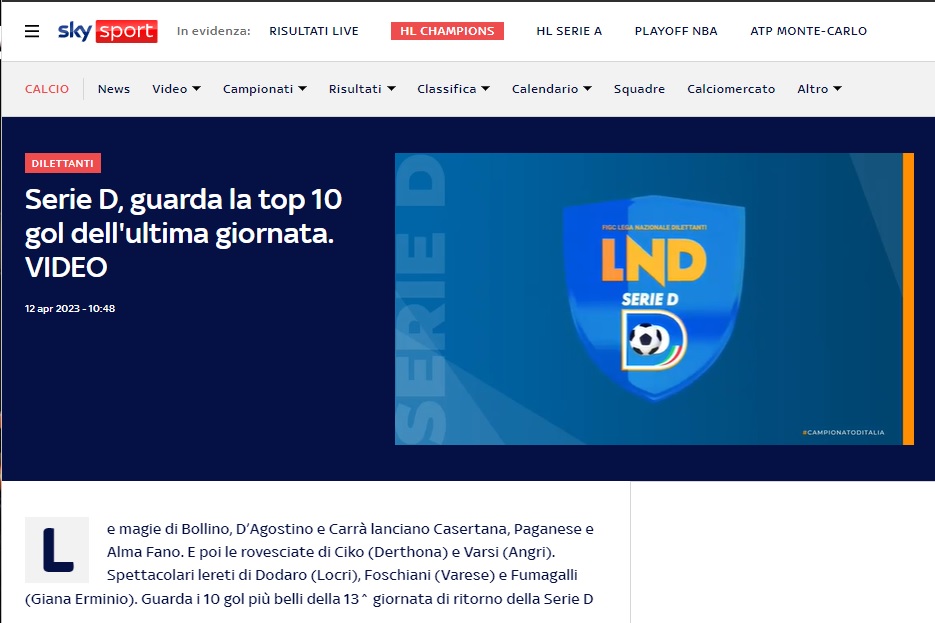Expand the Campionati dropdown
Viewport: 935px width, 623px height.
click(264, 89)
